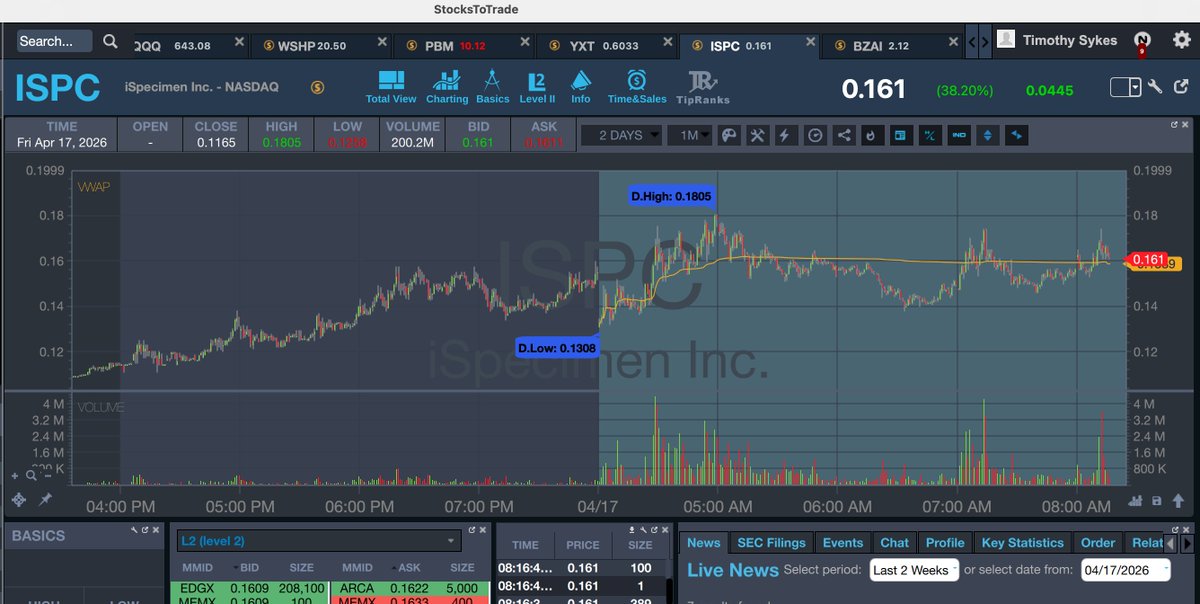The image size is (1200, 604).
Task: Open the Charting view icon
Action: pos(447,86)
